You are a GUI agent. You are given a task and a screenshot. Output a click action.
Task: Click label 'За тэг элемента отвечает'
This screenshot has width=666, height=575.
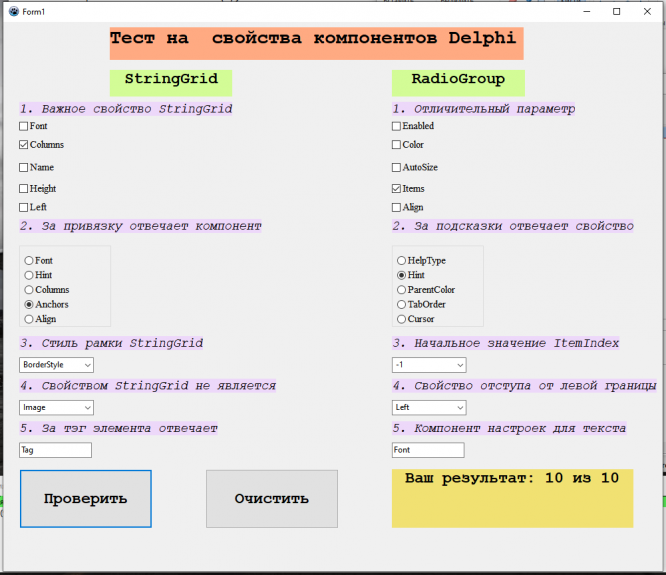pyautogui.click(x=119, y=428)
